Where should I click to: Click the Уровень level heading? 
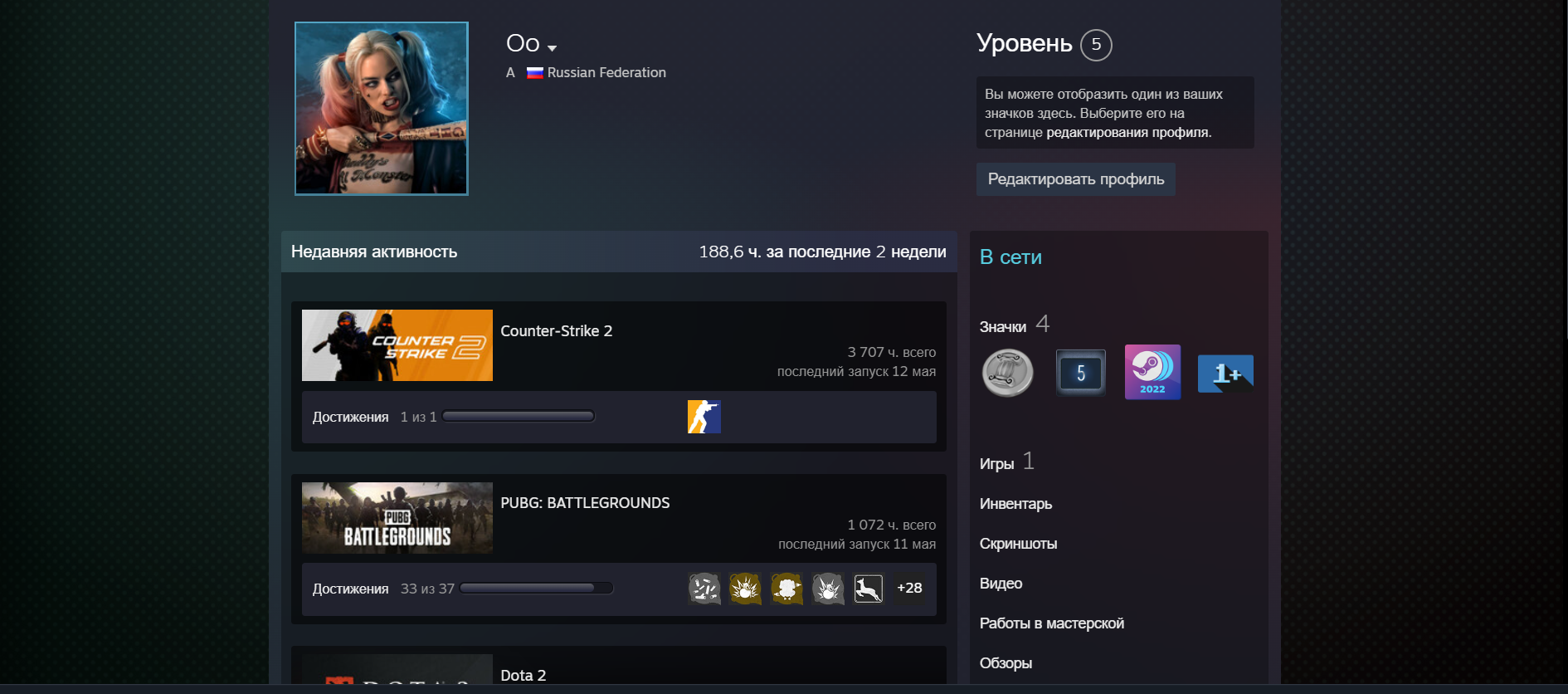[1025, 43]
